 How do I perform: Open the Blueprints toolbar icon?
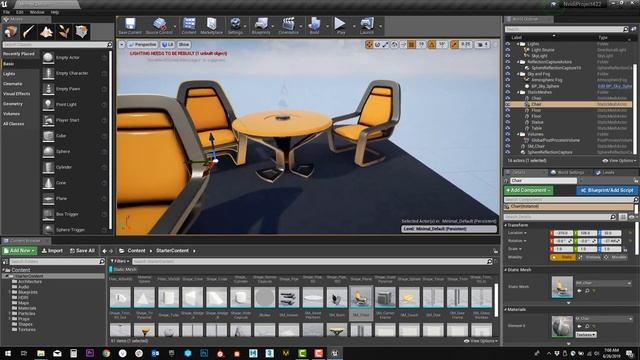261,26
